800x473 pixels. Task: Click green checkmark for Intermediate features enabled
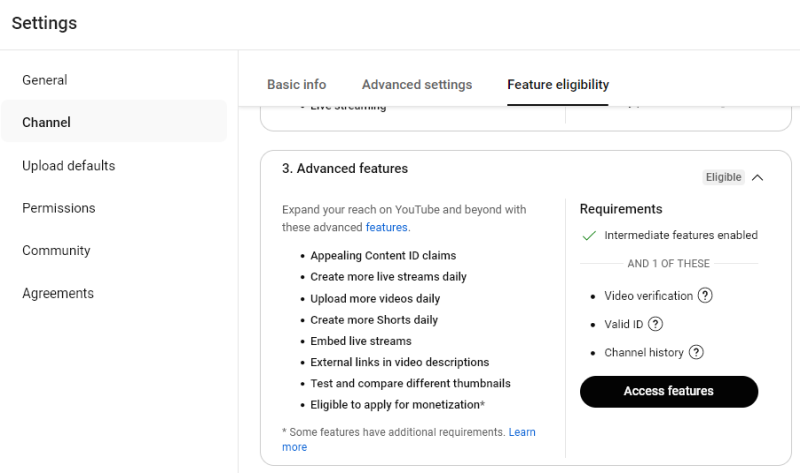589,236
